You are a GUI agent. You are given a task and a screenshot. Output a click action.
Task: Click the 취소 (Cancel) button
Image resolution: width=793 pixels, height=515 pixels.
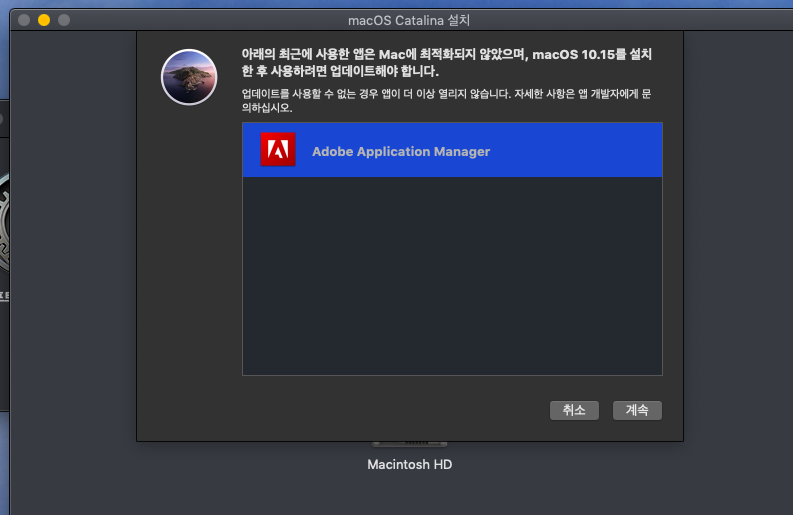(574, 410)
